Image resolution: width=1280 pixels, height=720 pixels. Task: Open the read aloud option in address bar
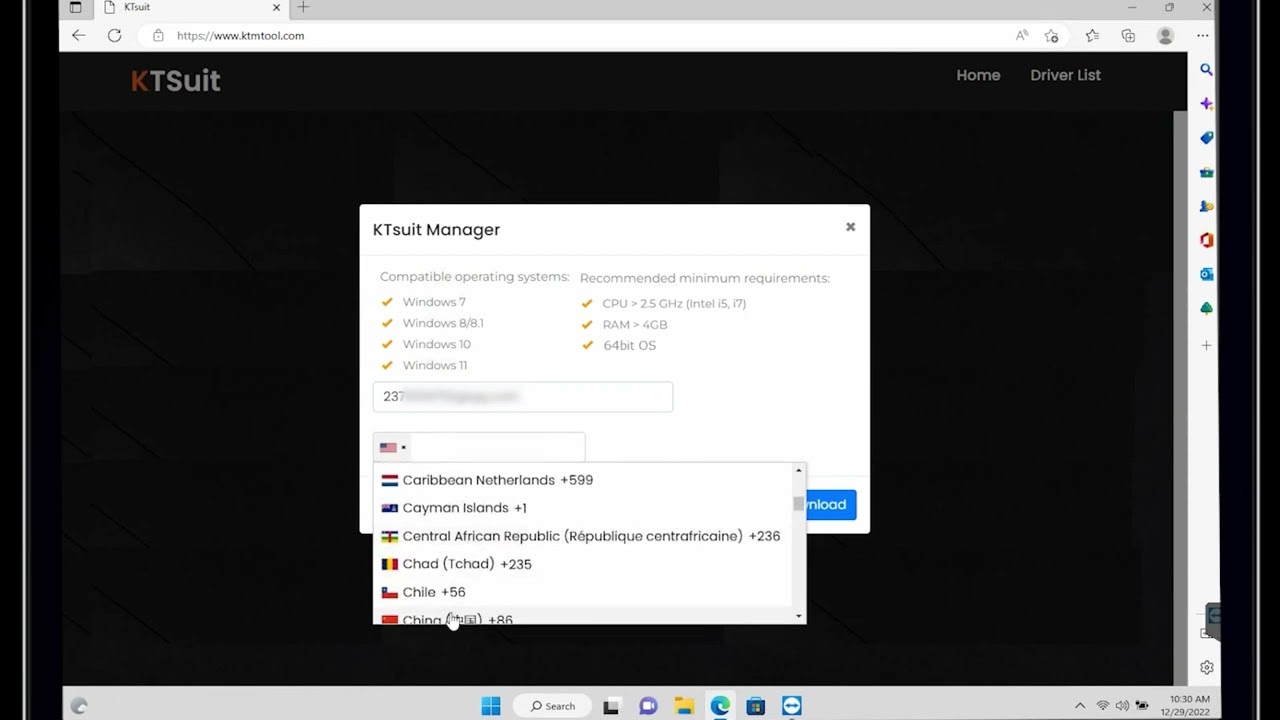1021,35
